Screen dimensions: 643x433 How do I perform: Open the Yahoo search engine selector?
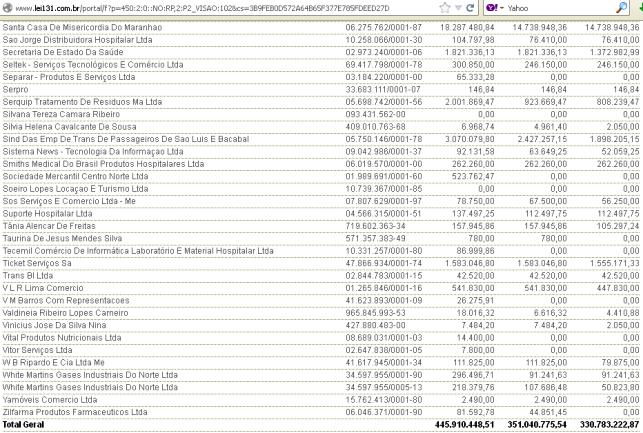(495, 8)
